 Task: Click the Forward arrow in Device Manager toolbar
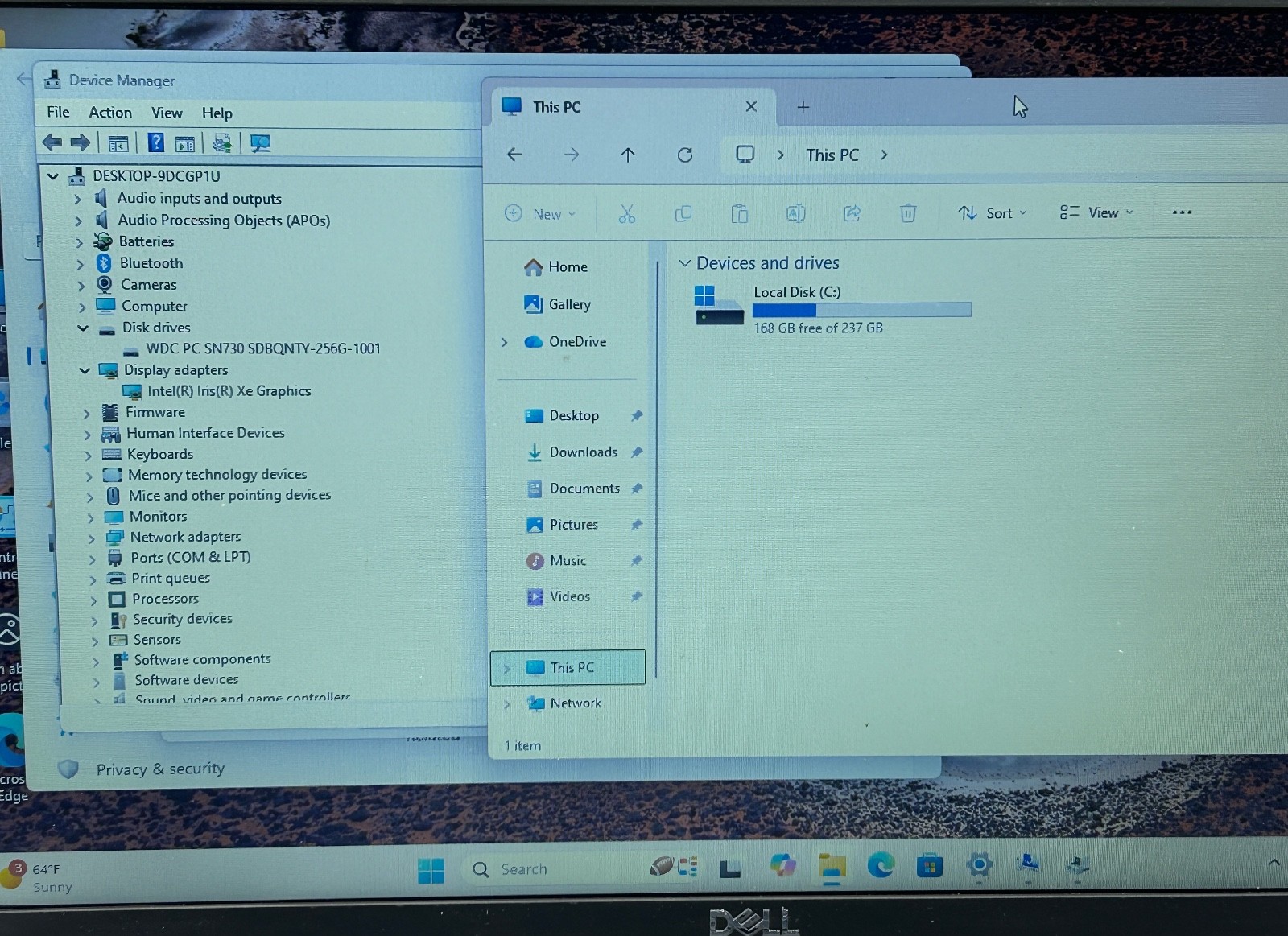80,143
